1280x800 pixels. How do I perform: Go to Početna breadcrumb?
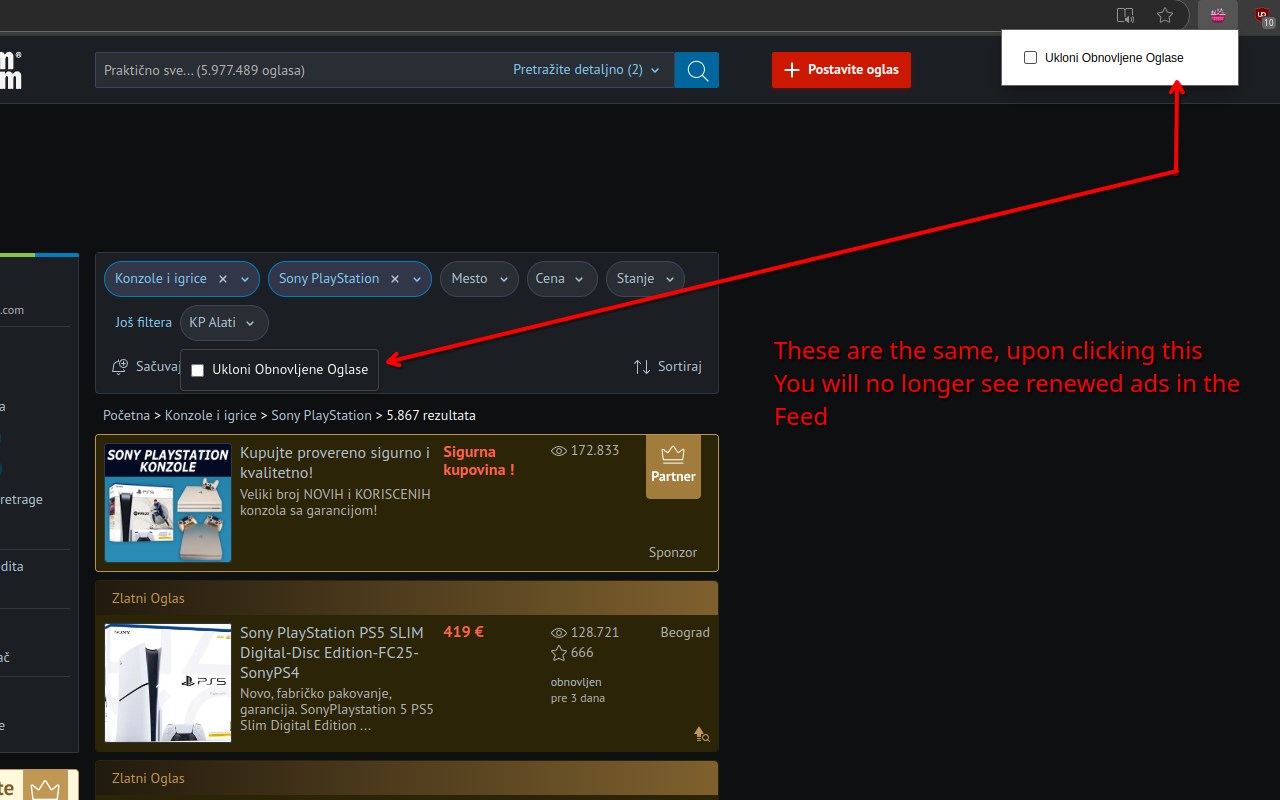[x=126, y=415]
